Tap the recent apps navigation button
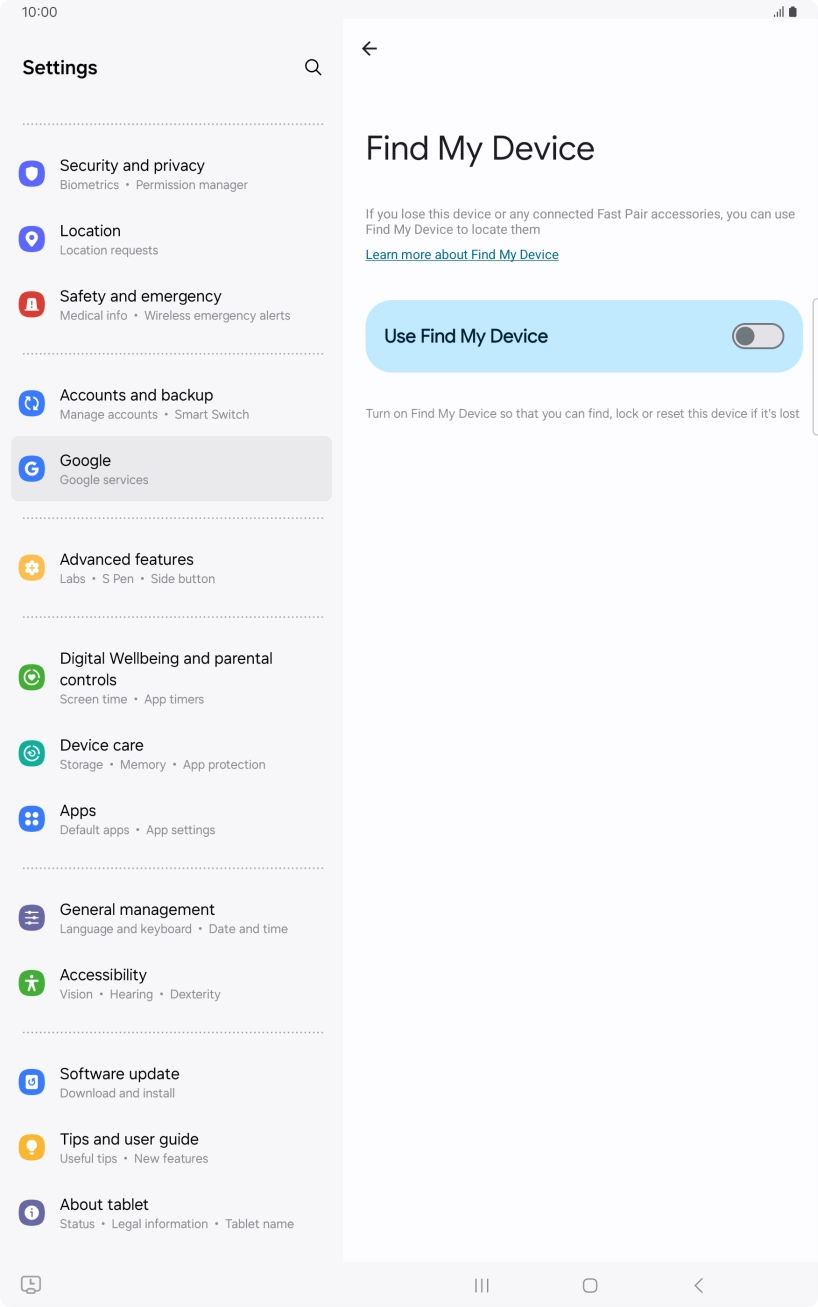818x1307 pixels. (482, 1285)
